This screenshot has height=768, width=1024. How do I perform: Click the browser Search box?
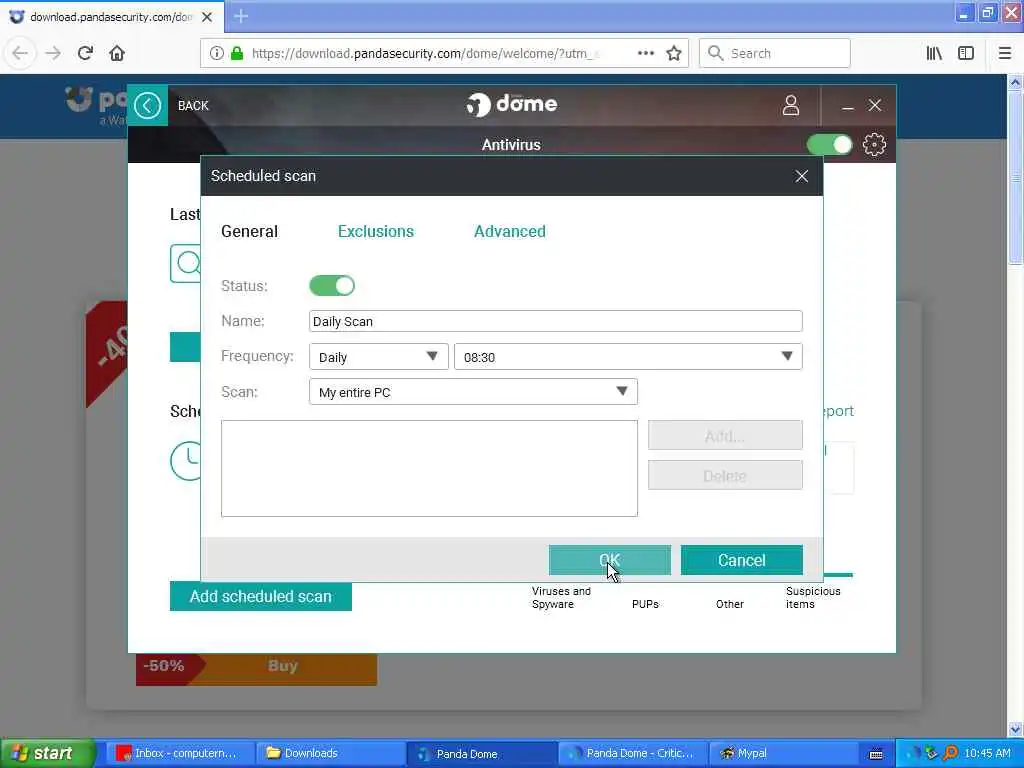pyautogui.click(x=775, y=54)
